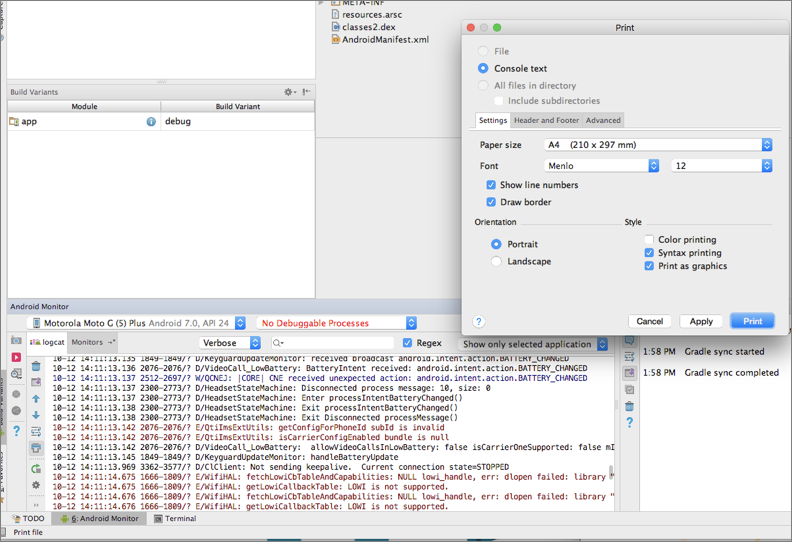Click the logcat search input field

pos(332,343)
